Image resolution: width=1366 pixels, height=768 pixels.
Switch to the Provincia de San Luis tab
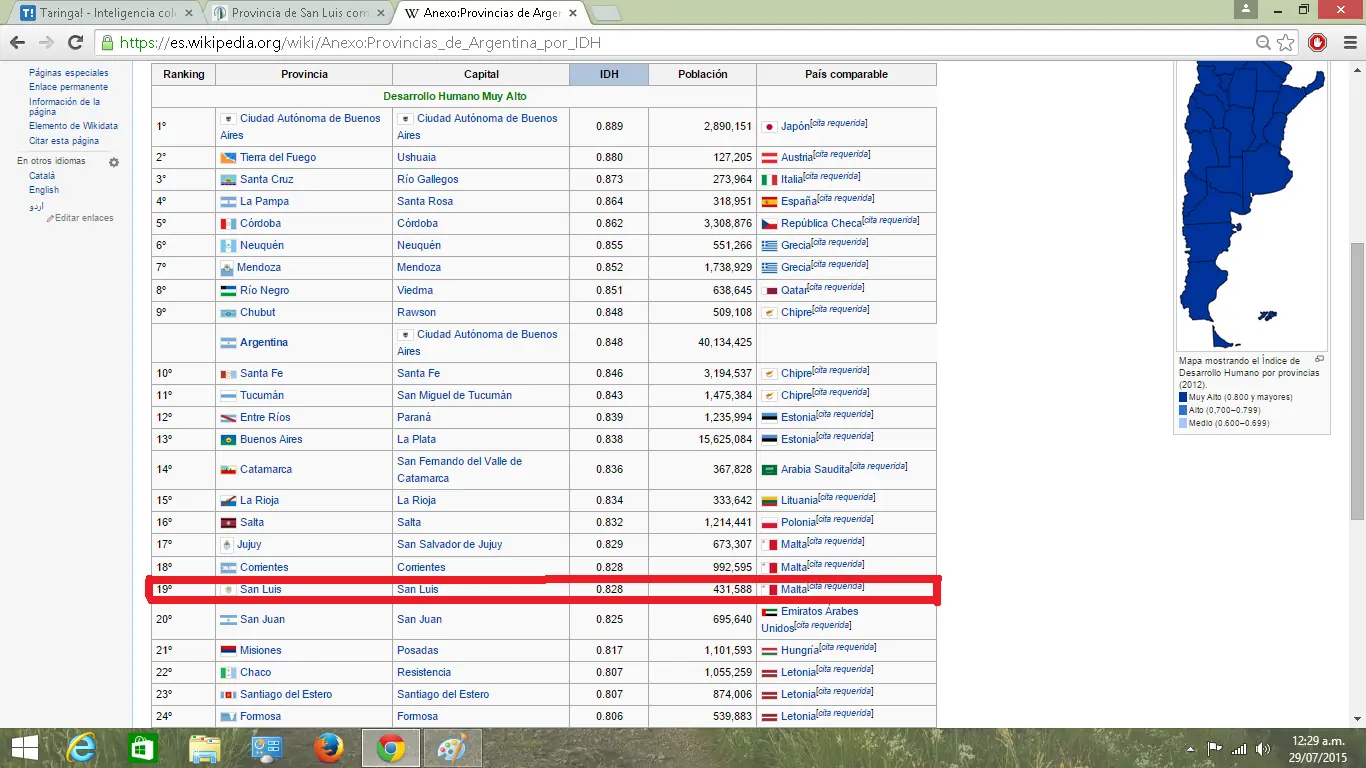(300, 14)
